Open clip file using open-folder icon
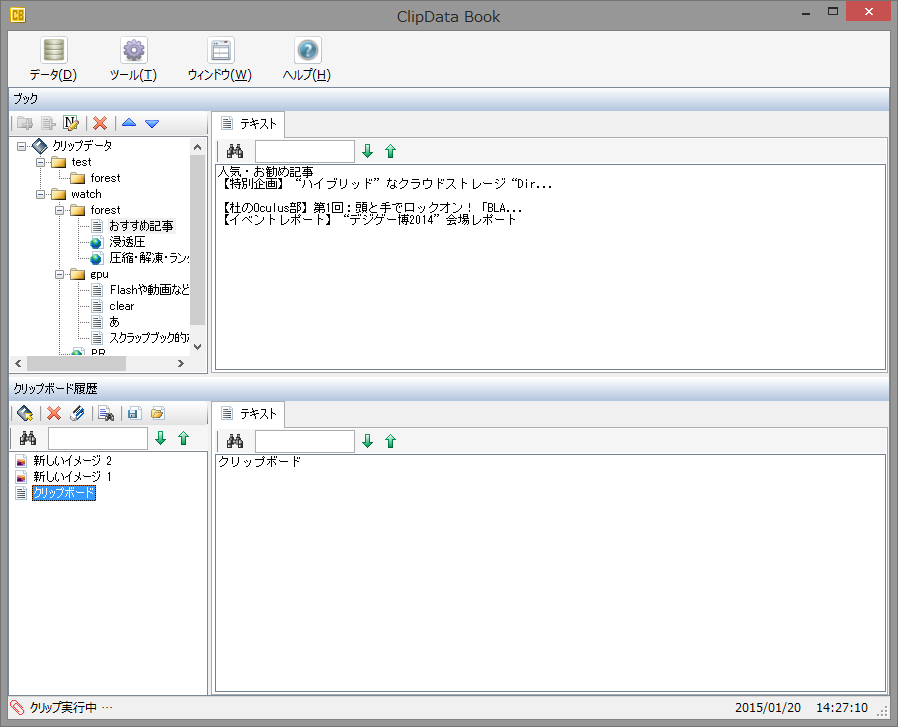This screenshot has width=898, height=727. pos(158,413)
